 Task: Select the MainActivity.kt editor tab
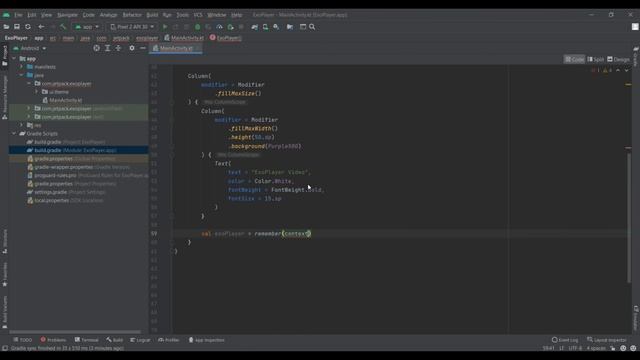(176, 48)
